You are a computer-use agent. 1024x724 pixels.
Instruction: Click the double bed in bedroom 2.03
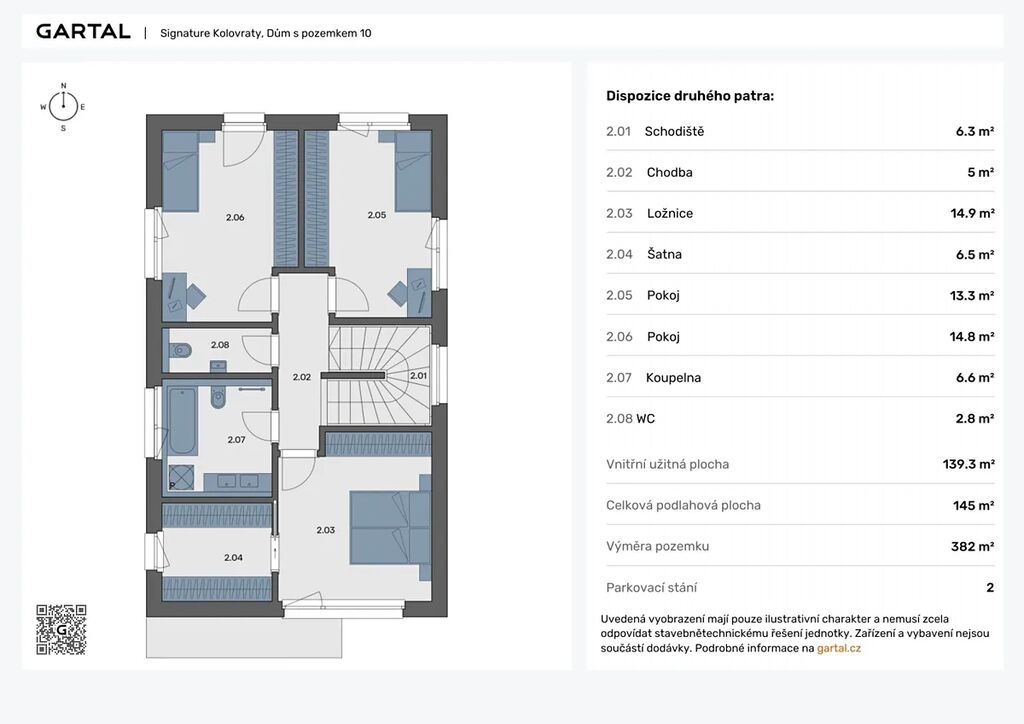389,527
